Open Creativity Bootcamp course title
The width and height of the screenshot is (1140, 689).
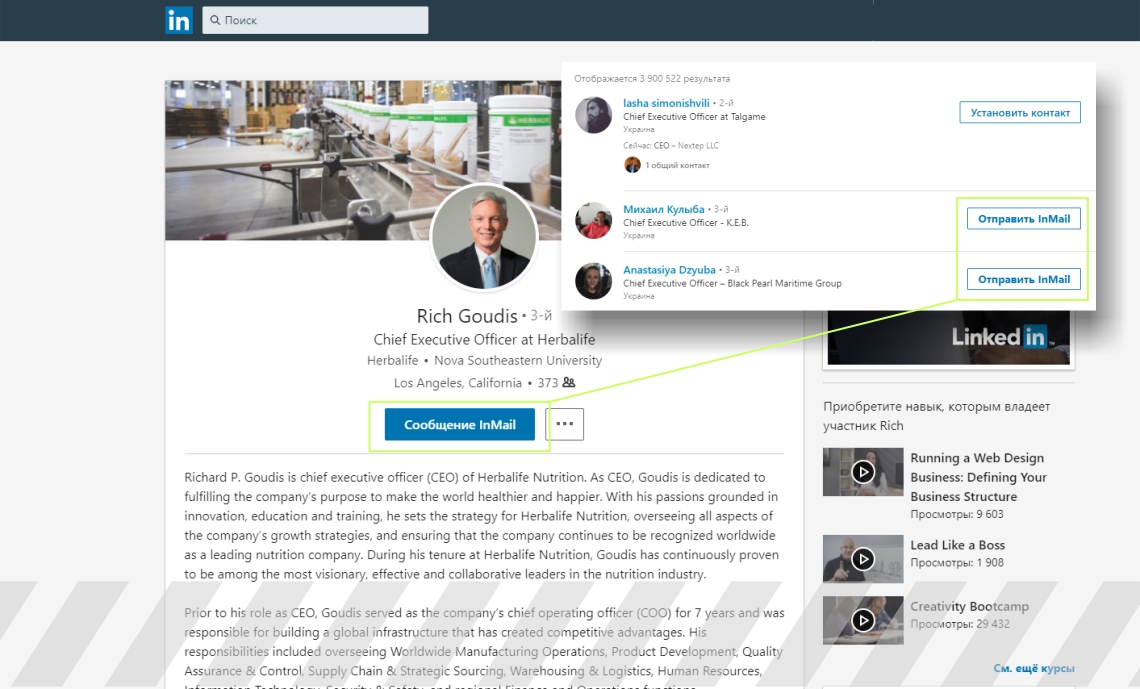coord(969,606)
